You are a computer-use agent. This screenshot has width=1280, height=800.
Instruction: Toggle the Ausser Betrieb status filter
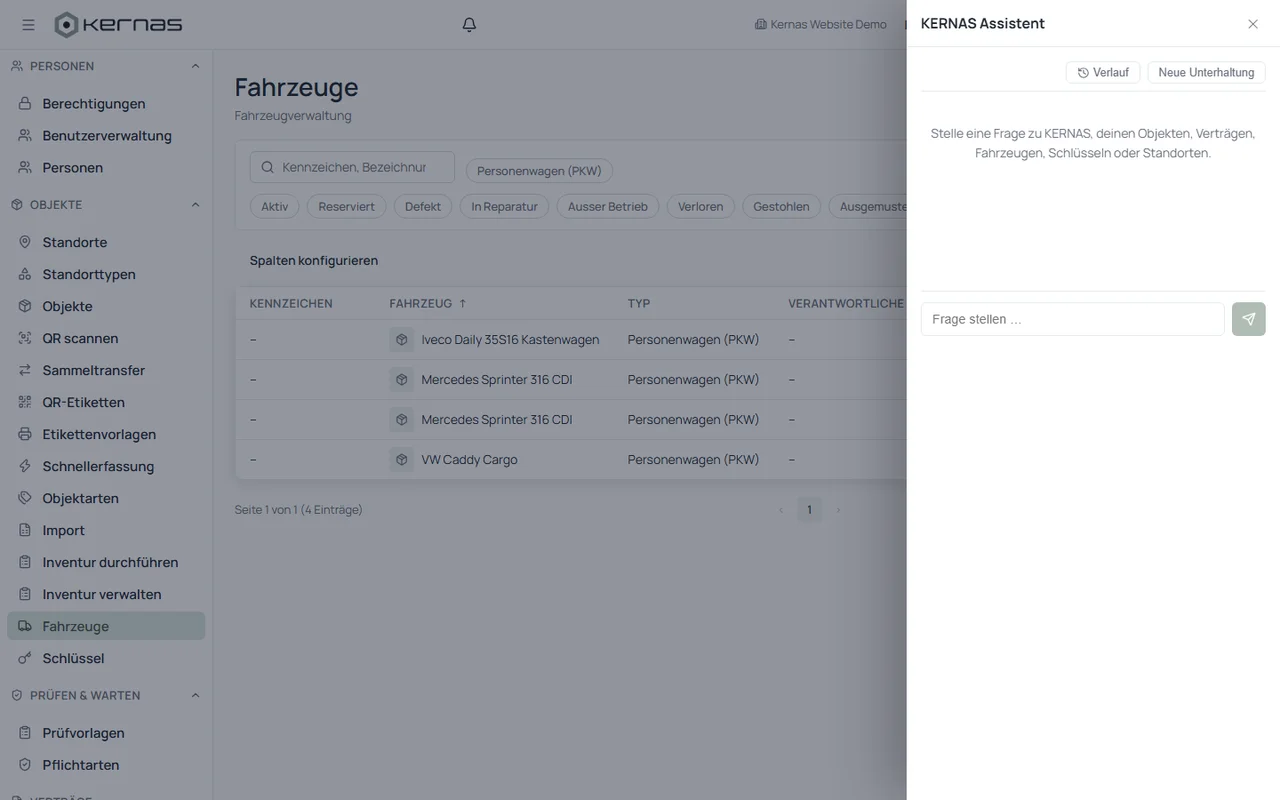(608, 206)
